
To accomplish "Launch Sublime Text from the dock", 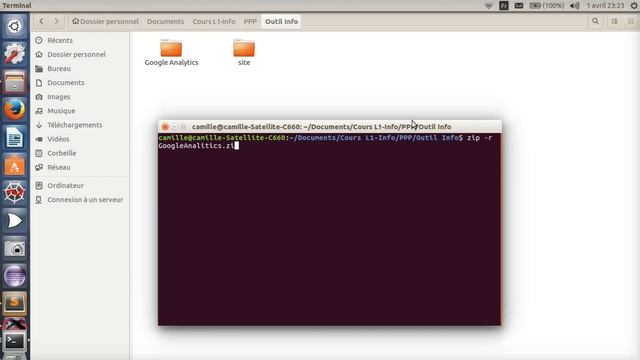I will 14,303.
